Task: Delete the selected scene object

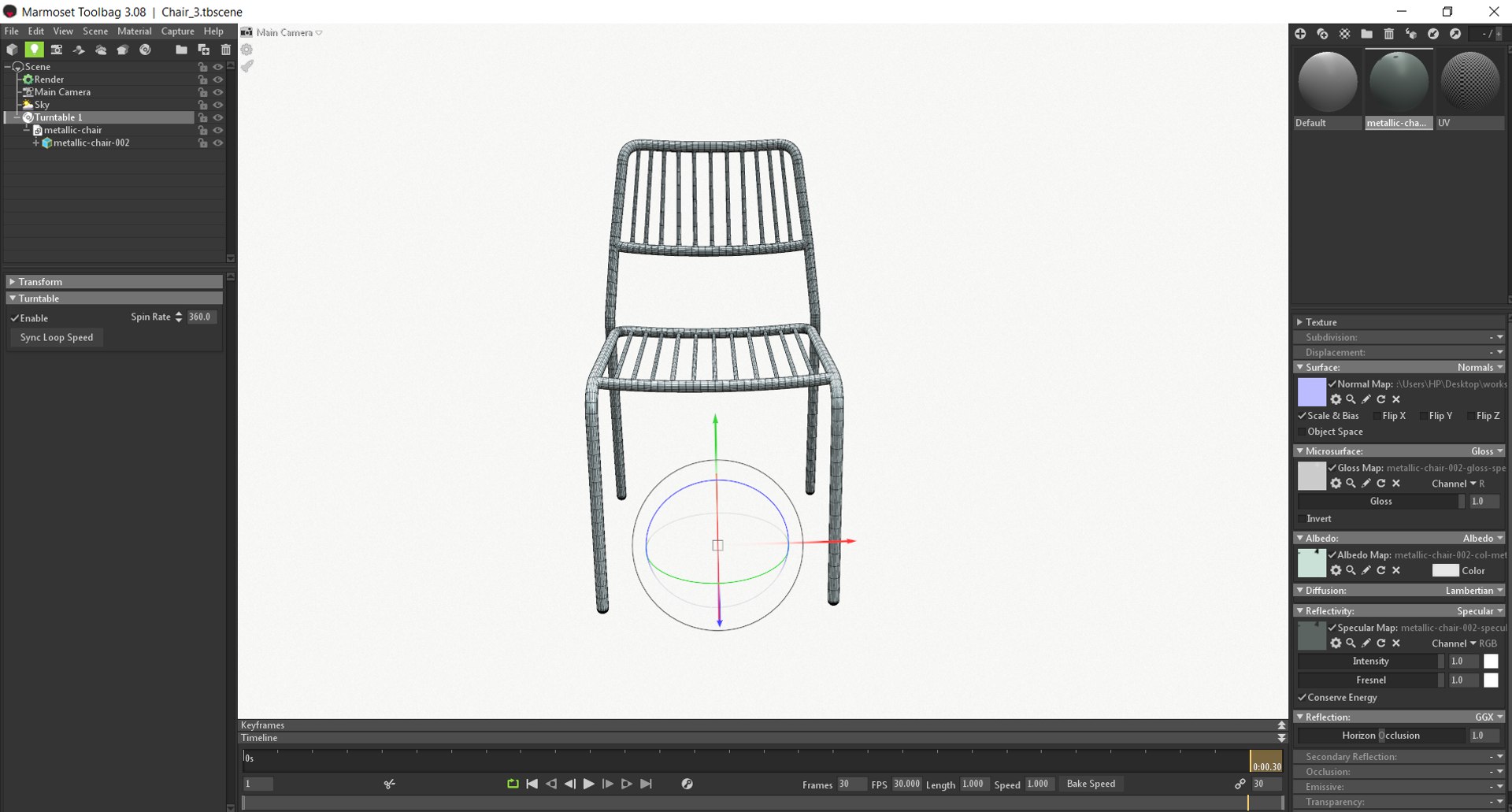Action: pyautogui.click(x=226, y=50)
